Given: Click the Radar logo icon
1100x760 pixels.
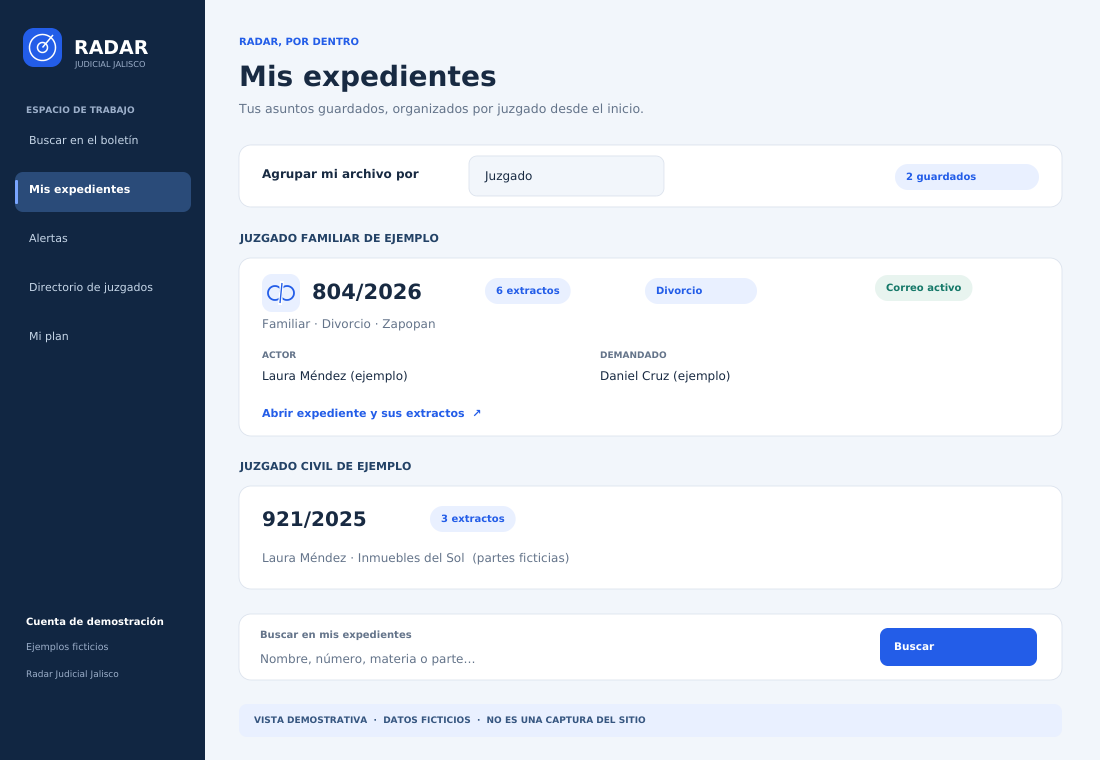Looking at the screenshot, I should point(42,48).
